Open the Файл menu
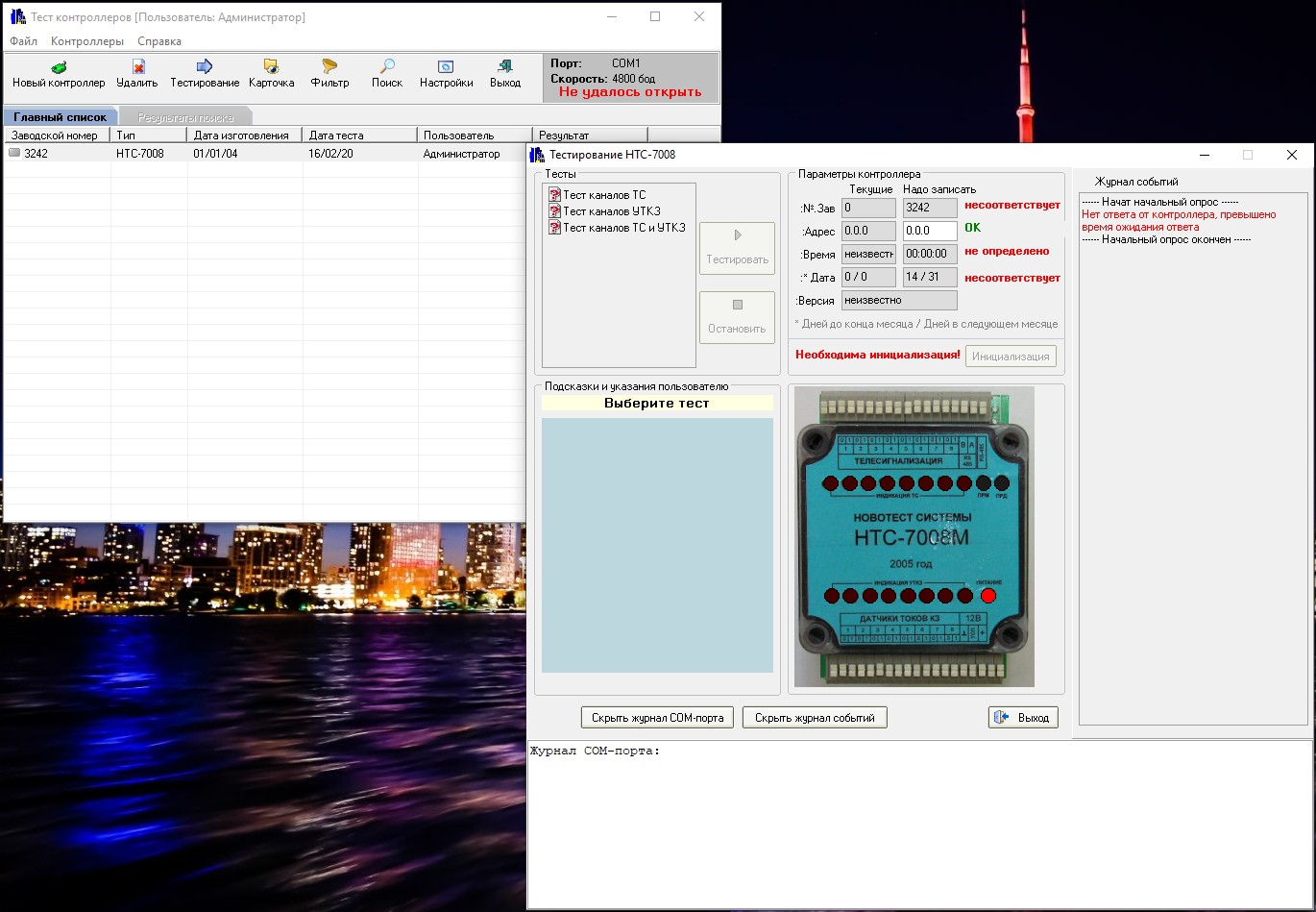1316x912 pixels. click(23, 41)
